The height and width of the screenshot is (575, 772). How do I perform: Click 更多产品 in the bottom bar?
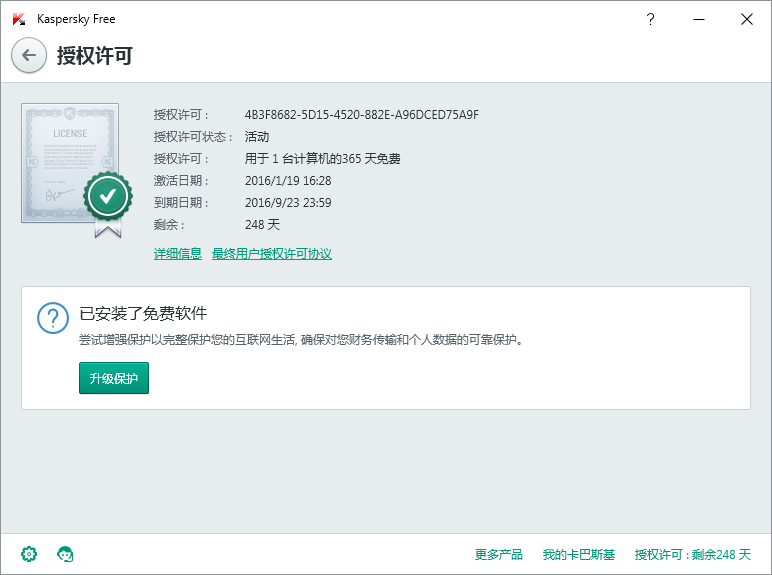pyautogui.click(x=499, y=555)
